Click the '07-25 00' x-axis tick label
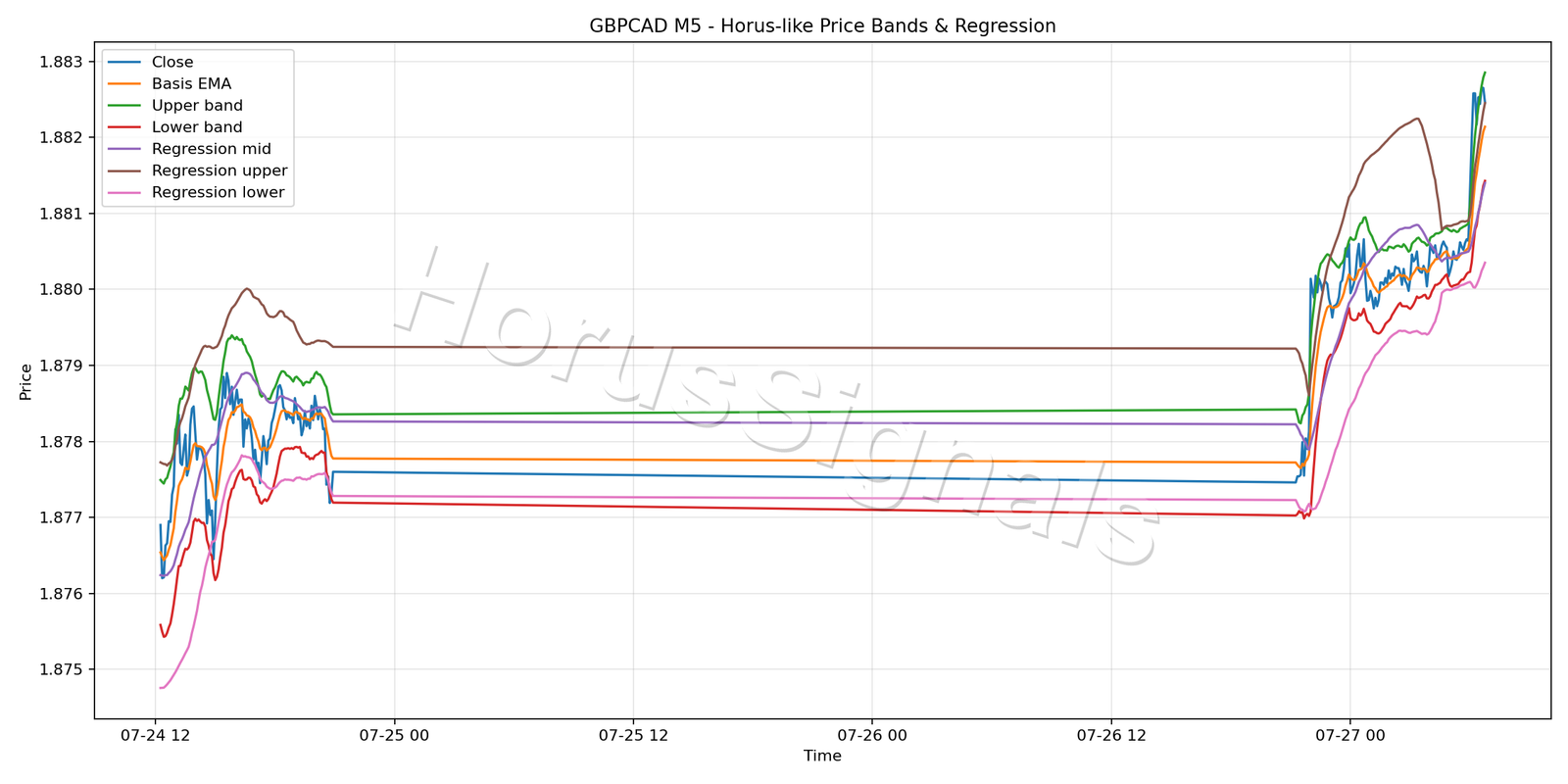Screen dimensions: 1568x784 (x=394, y=735)
